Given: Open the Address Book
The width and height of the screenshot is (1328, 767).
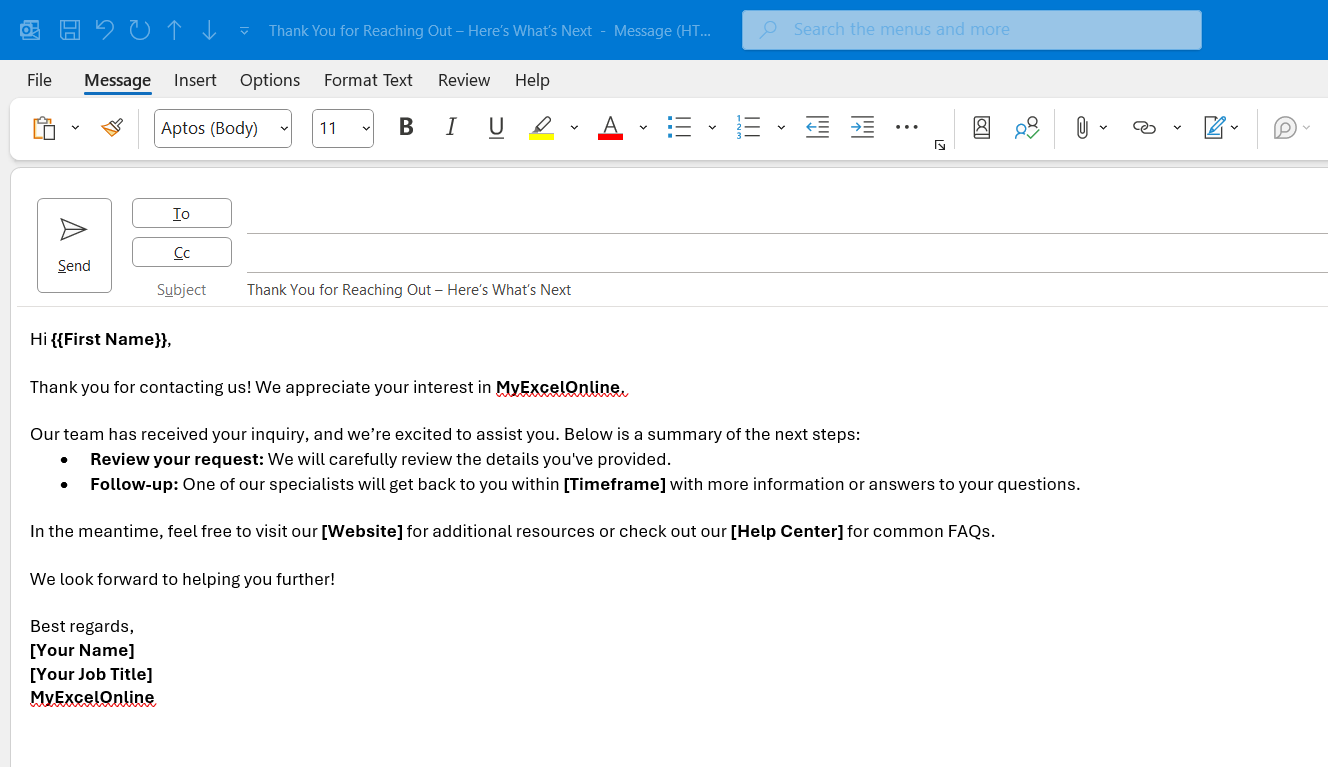Looking at the screenshot, I should click(982, 127).
